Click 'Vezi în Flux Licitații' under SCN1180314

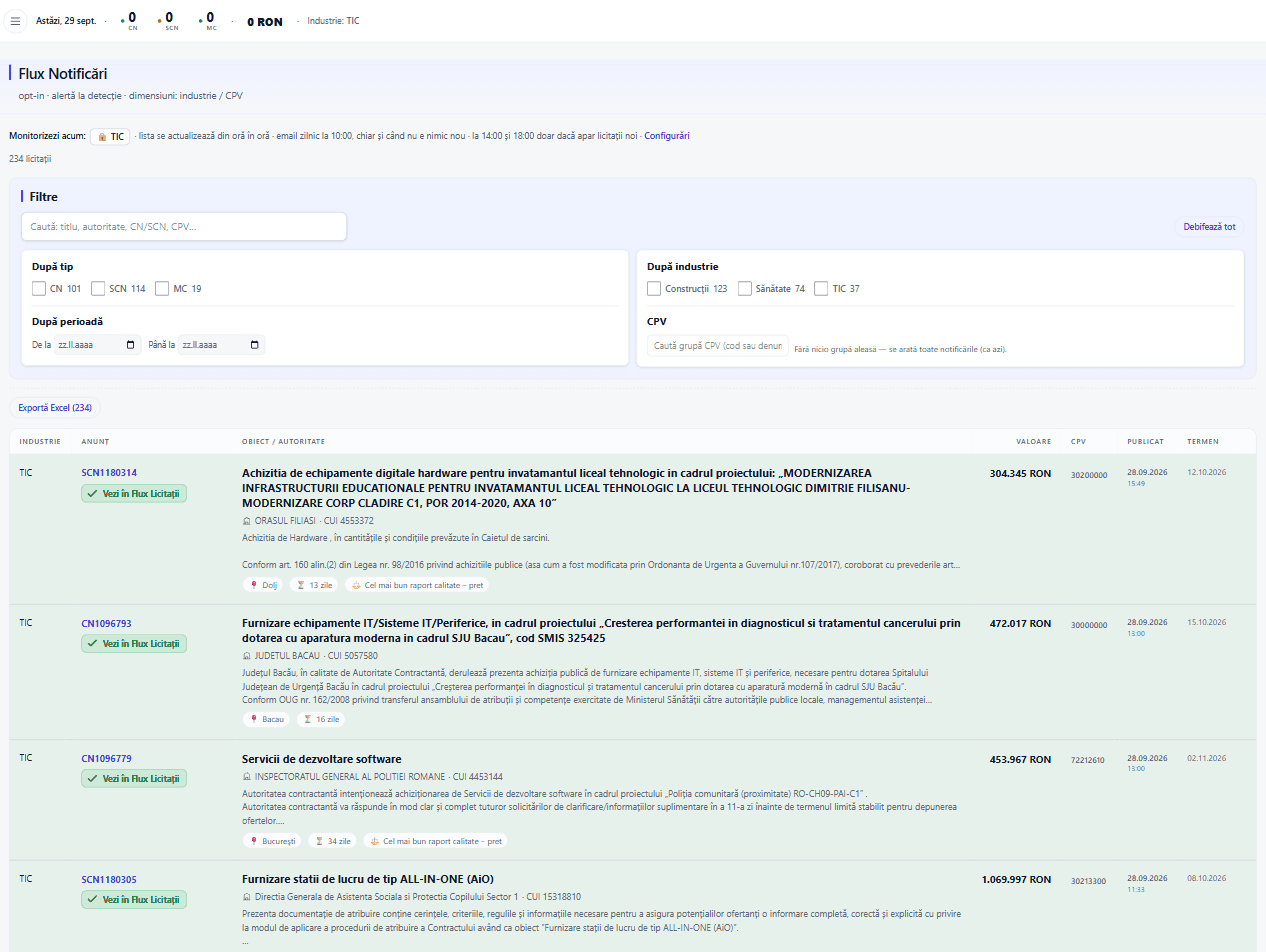pyautogui.click(x=134, y=493)
